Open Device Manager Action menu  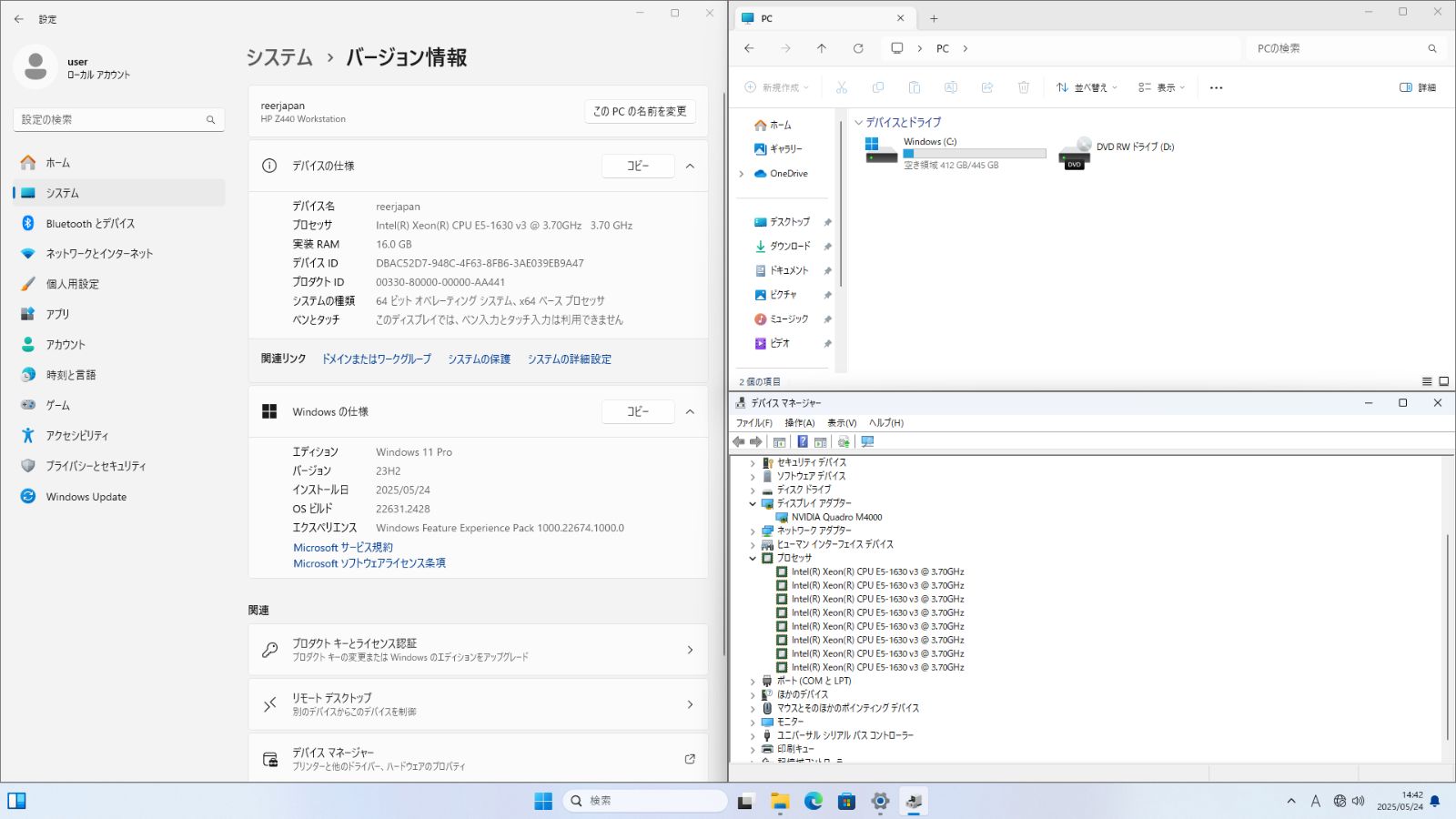tap(800, 423)
